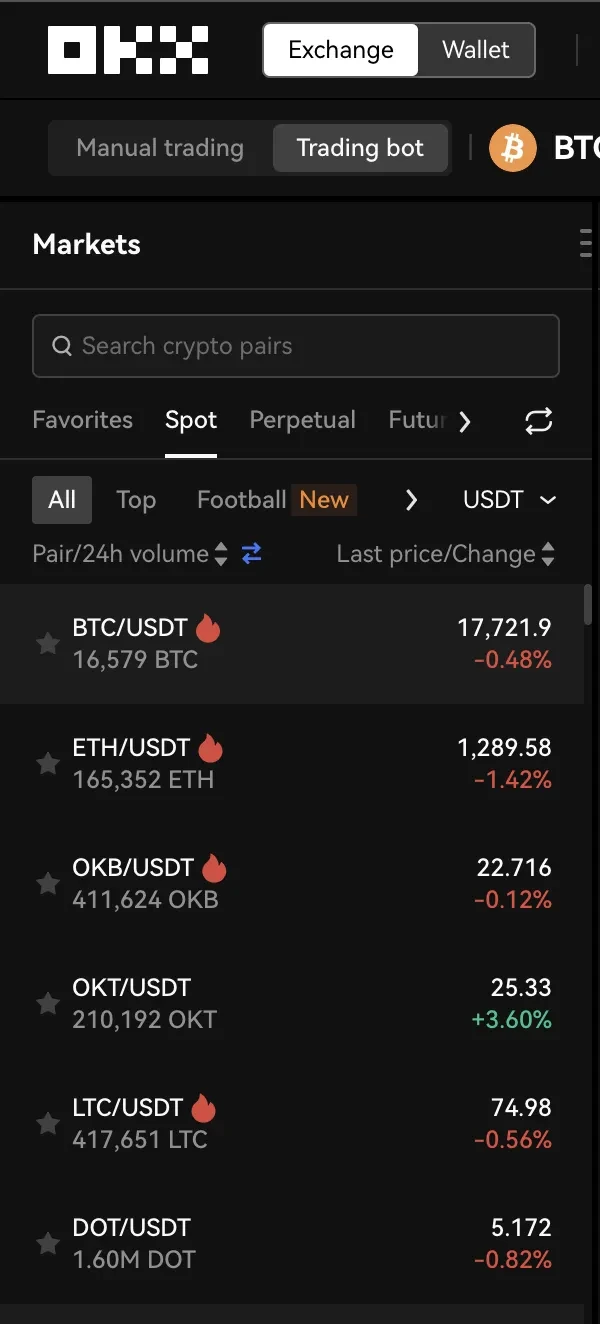This screenshot has height=1324, width=600.
Task: Sort by Last price/Change arrows
Action: click(x=547, y=554)
